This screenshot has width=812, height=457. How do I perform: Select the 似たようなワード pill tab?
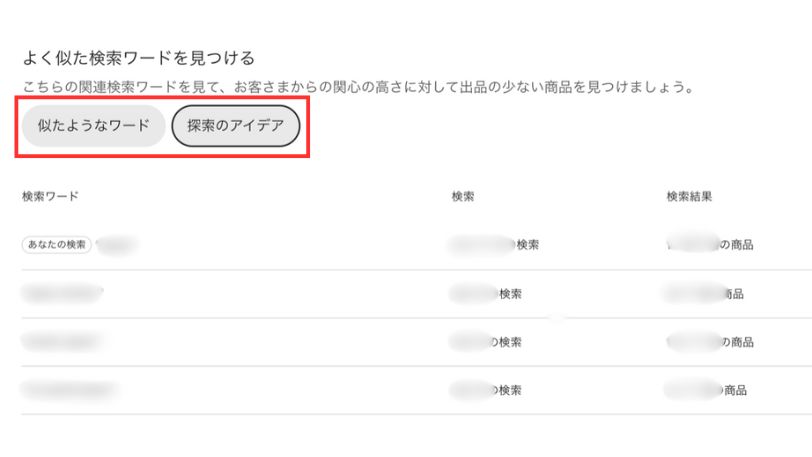93,126
